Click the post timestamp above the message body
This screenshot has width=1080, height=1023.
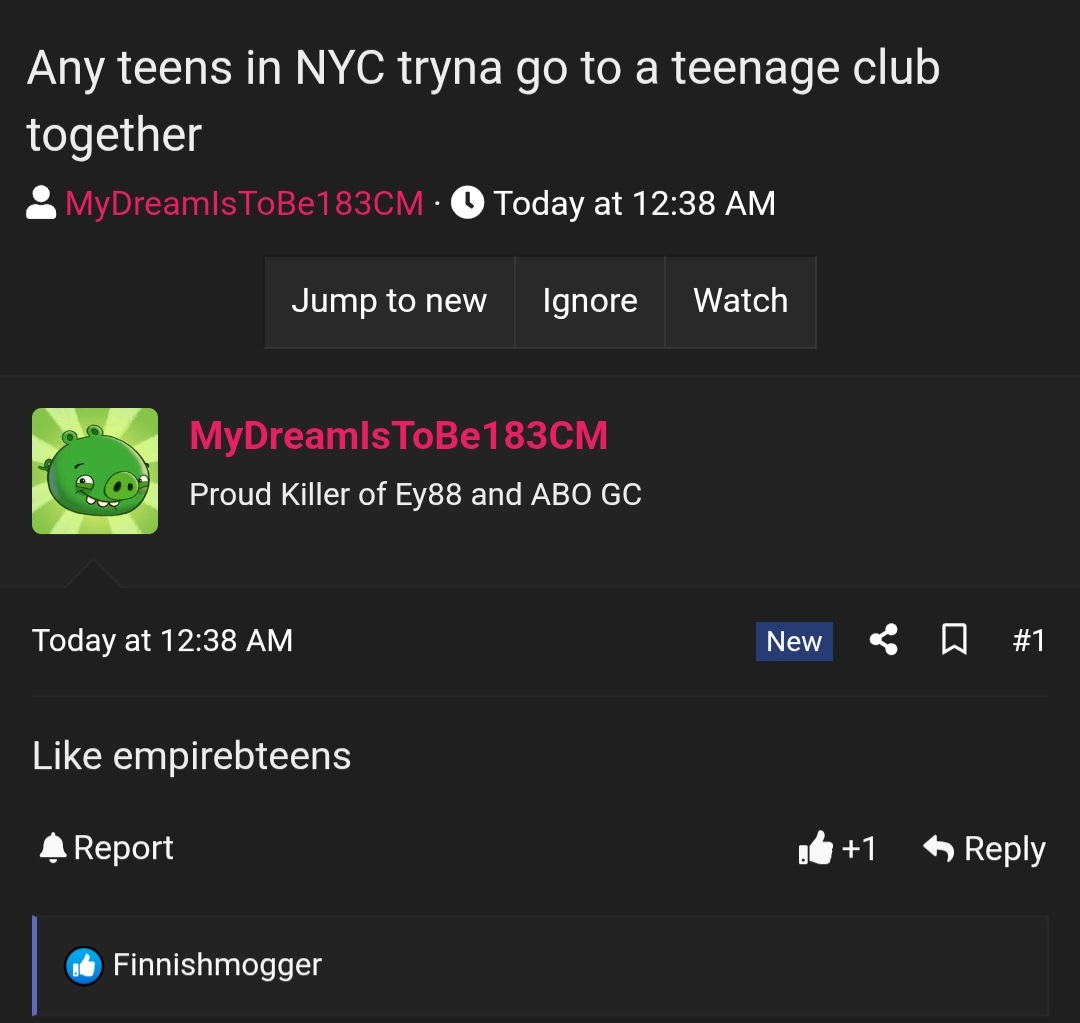(x=162, y=640)
